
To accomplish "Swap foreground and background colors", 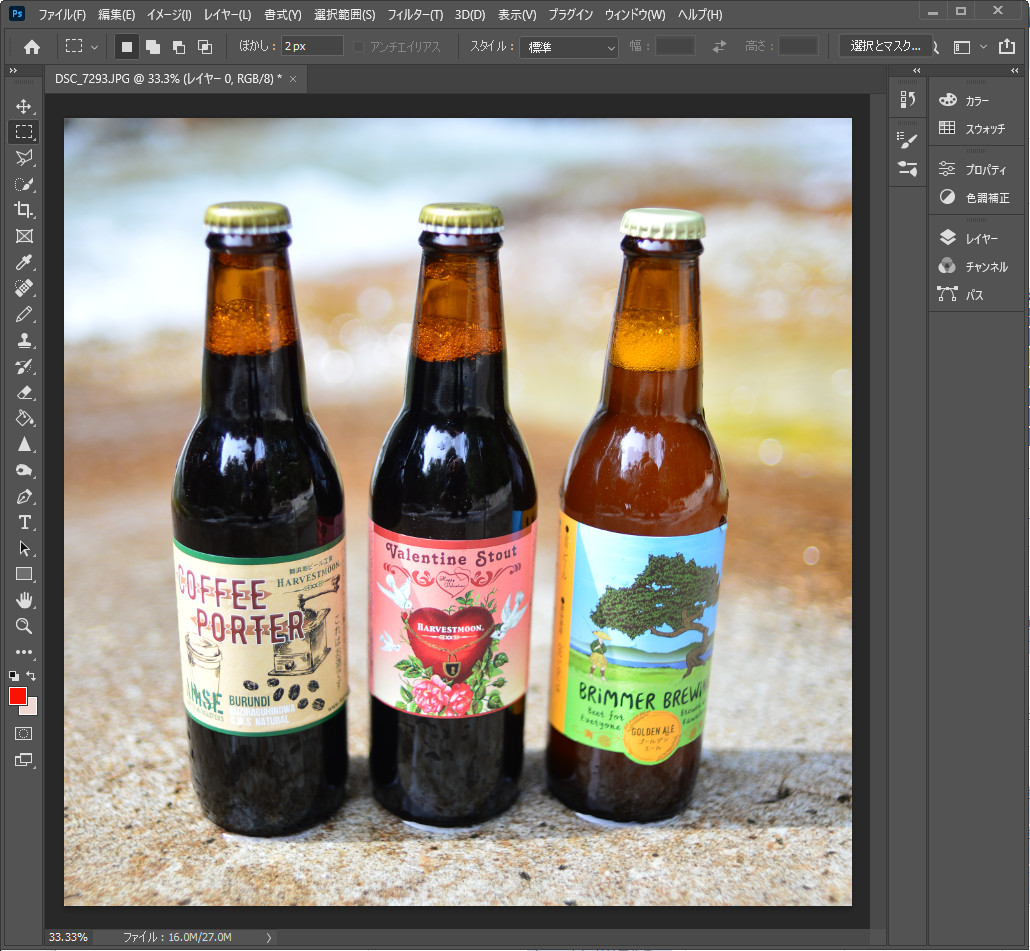I will coord(31,675).
